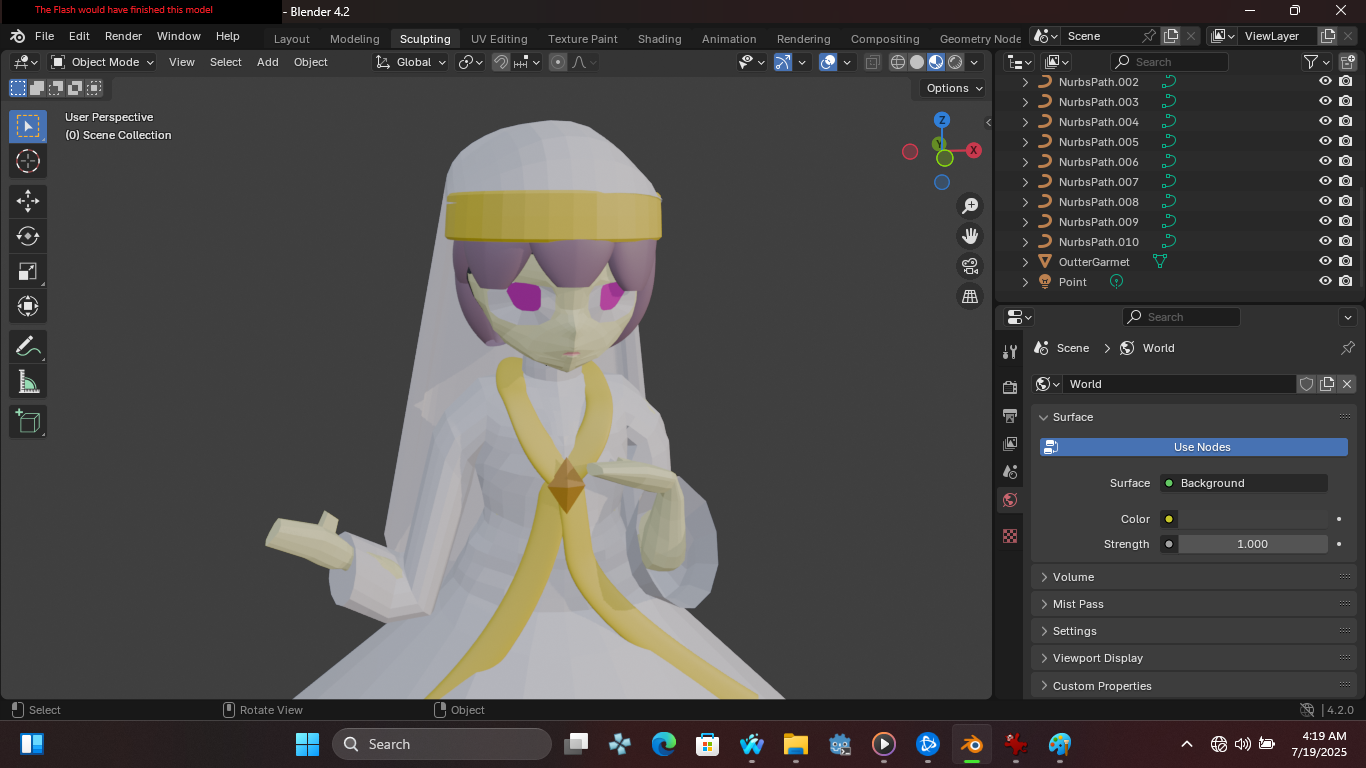This screenshot has width=1366, height=768.
Task: Expand the Viewport Display panel
Action: [x=1194, y=658]
